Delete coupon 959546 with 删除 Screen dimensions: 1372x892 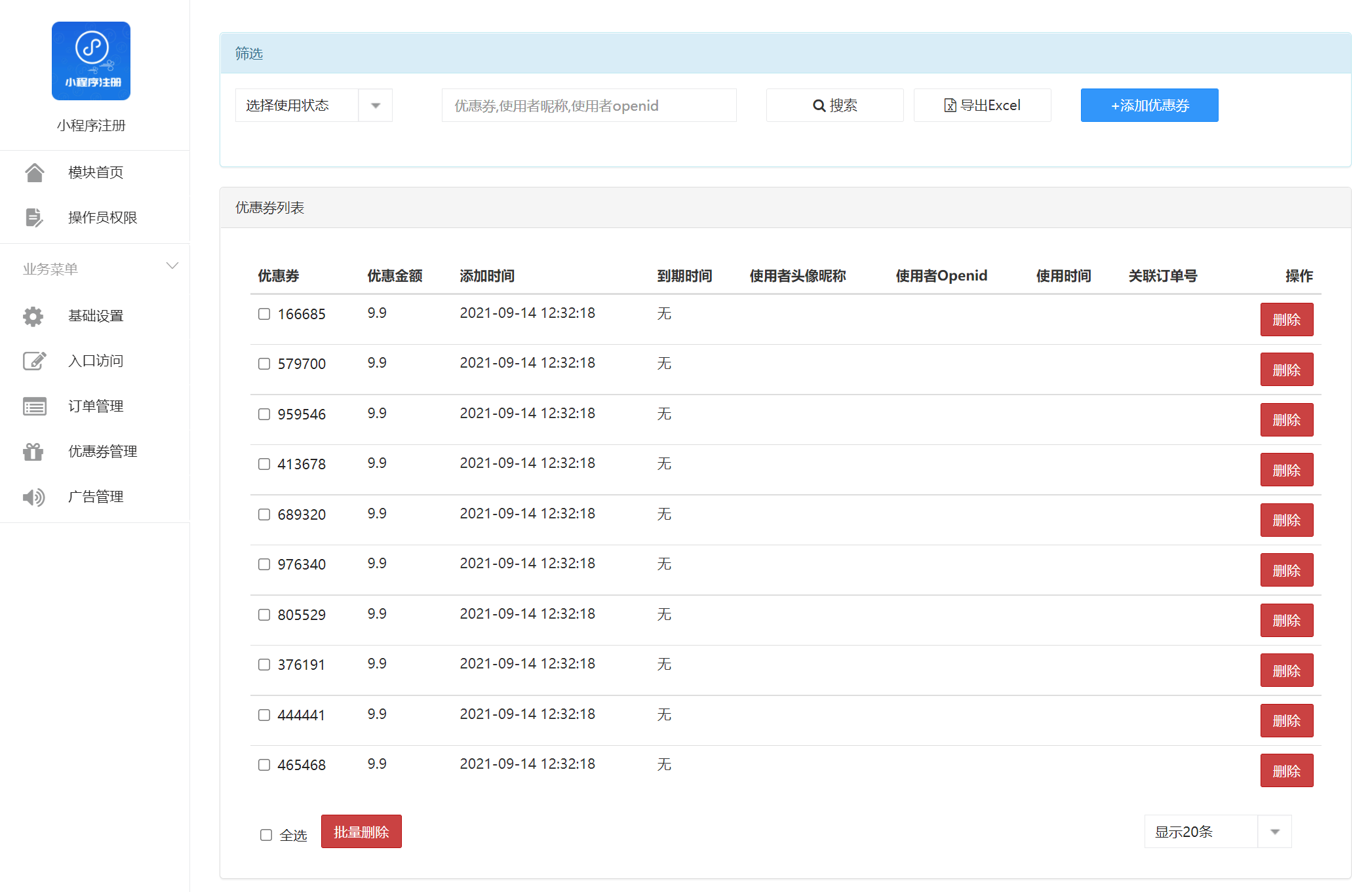tap(1287, 420)
